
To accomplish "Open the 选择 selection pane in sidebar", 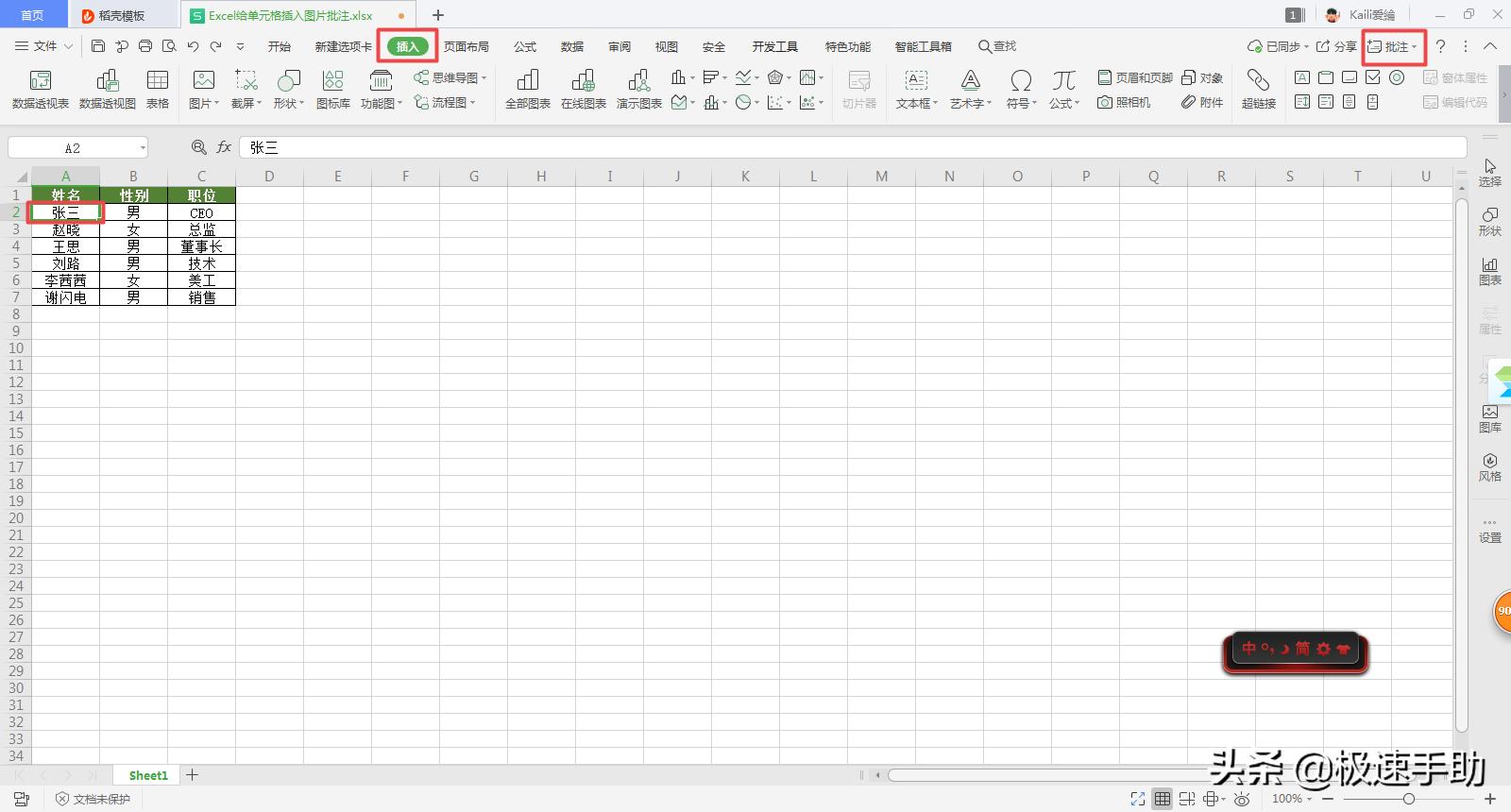I will (x=1489, y=173).
